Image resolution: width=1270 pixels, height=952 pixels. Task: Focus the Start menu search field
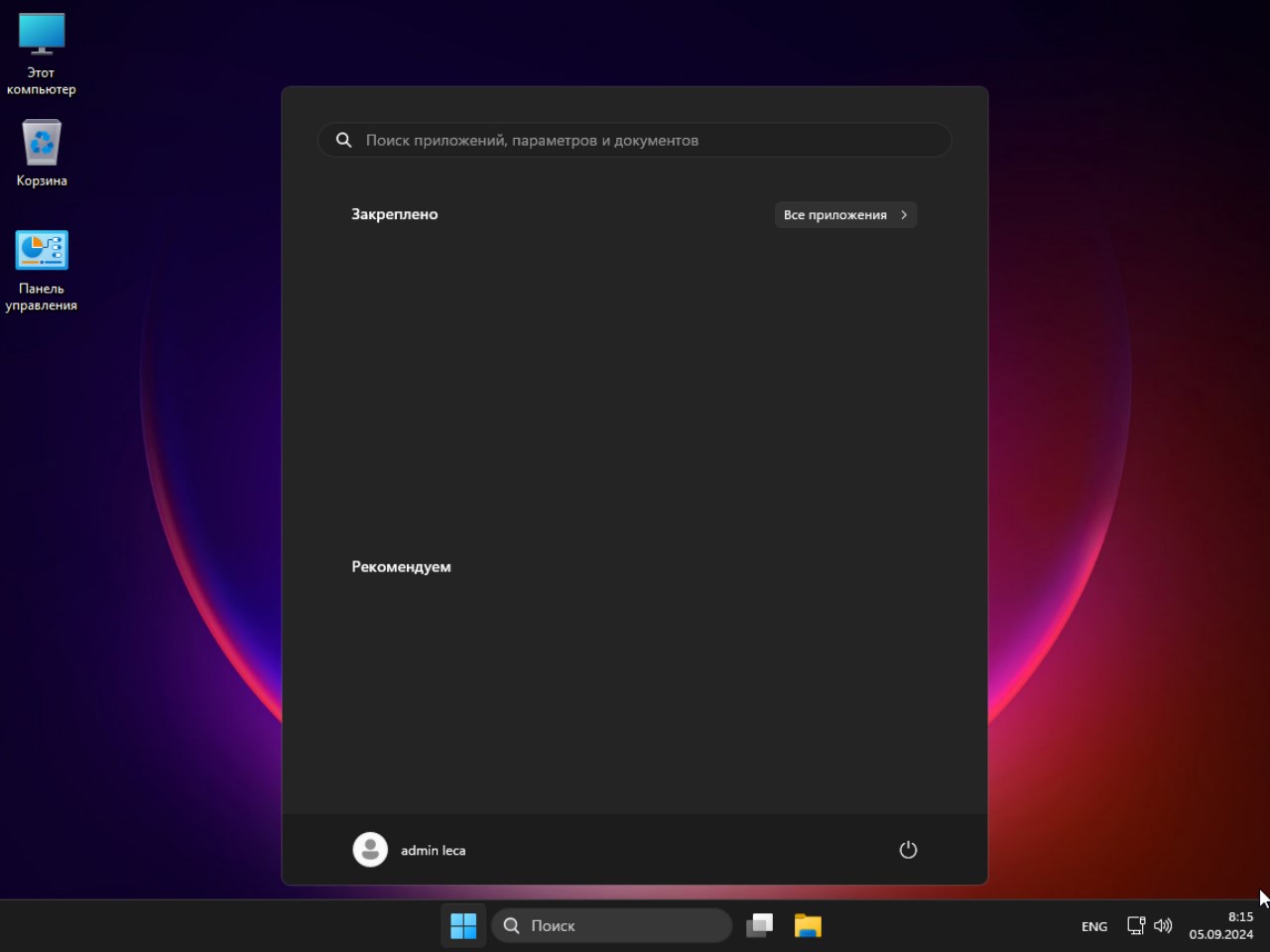point(635,140)
